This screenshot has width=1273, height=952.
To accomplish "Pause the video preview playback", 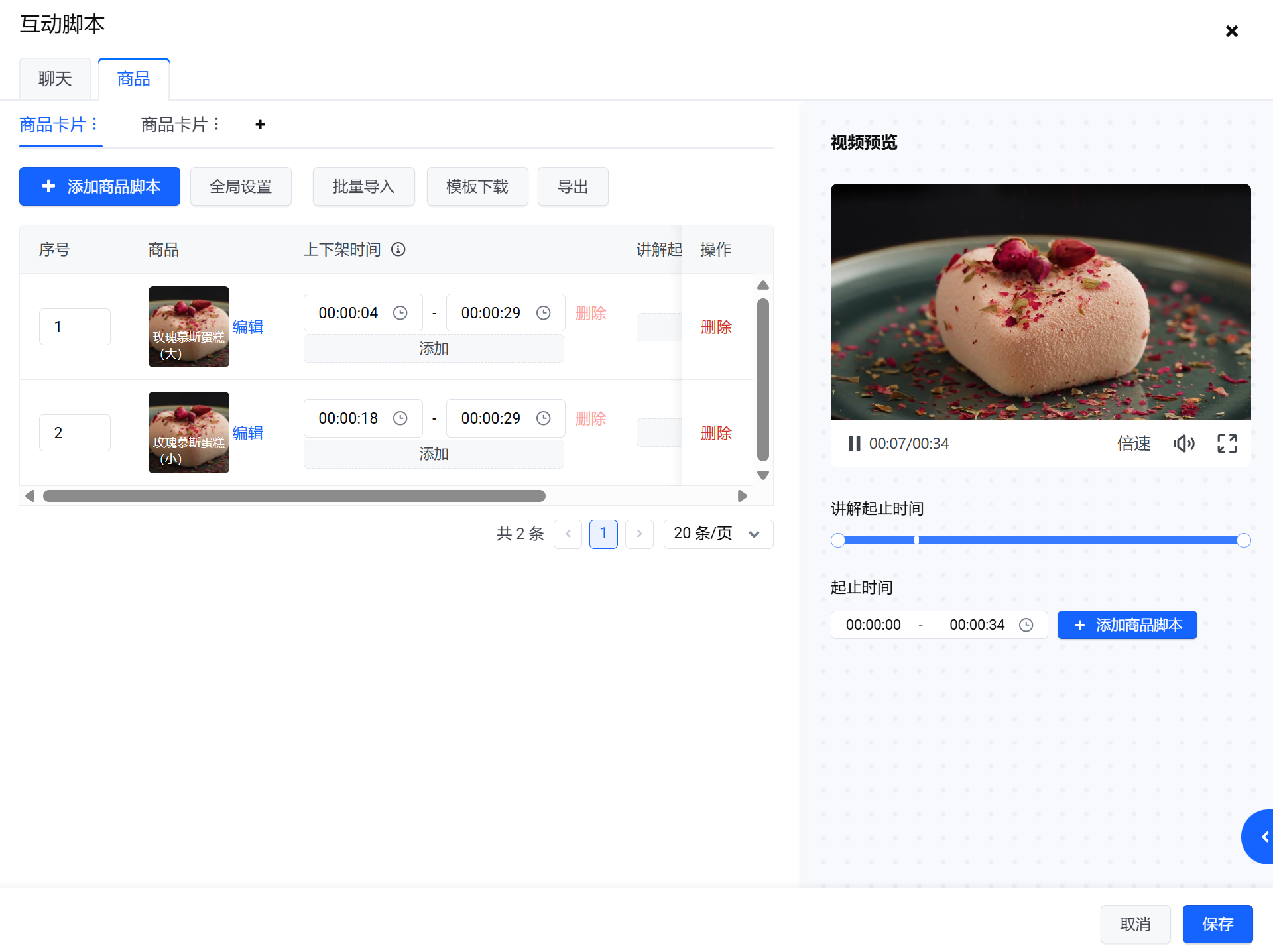I will point(854,444).
